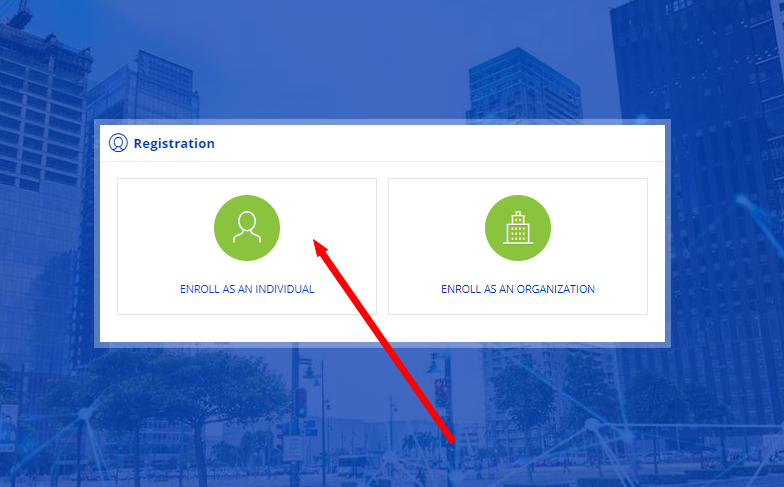This screenshot has width=784, height=487.
Task: Click the building at the top center of the background
Action: pos(520,85)
